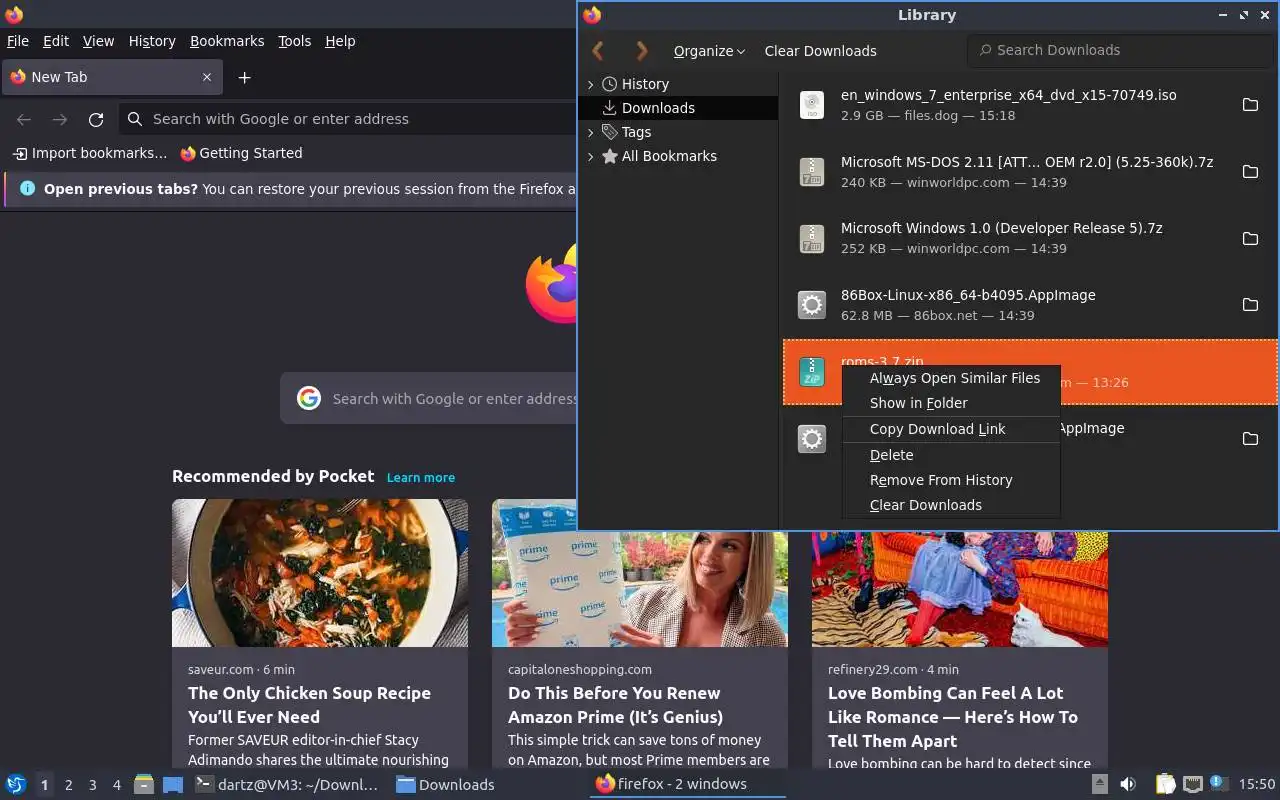The width and height of the screenshot is (1280, 800).
Task: Open the Getting Started bookmark
Action: click(241, 153)
